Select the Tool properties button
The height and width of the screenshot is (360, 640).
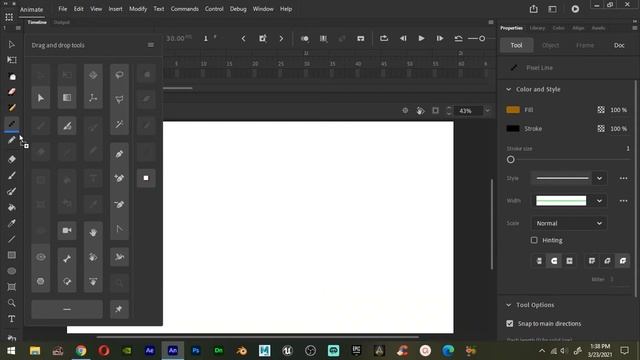point(516,45)
